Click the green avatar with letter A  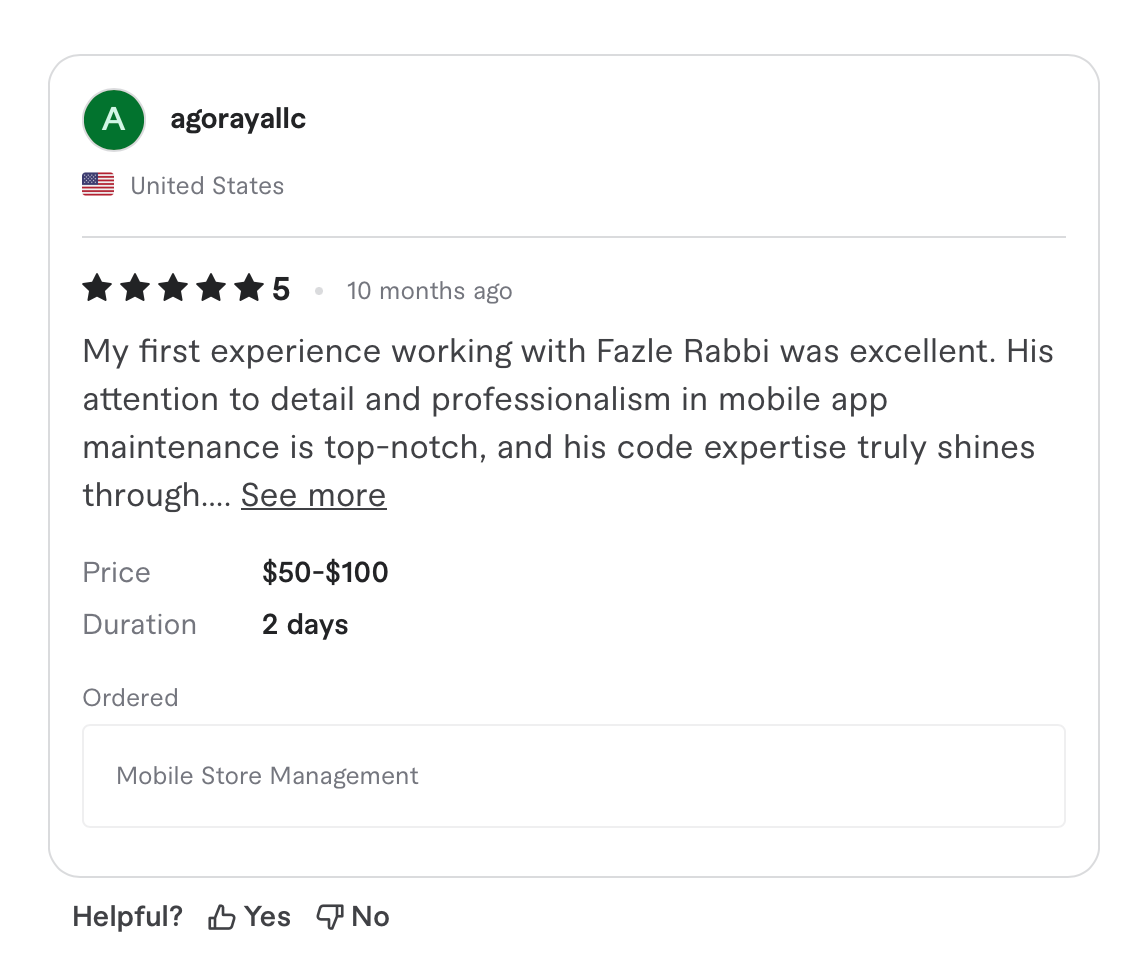tap(113, 119)
